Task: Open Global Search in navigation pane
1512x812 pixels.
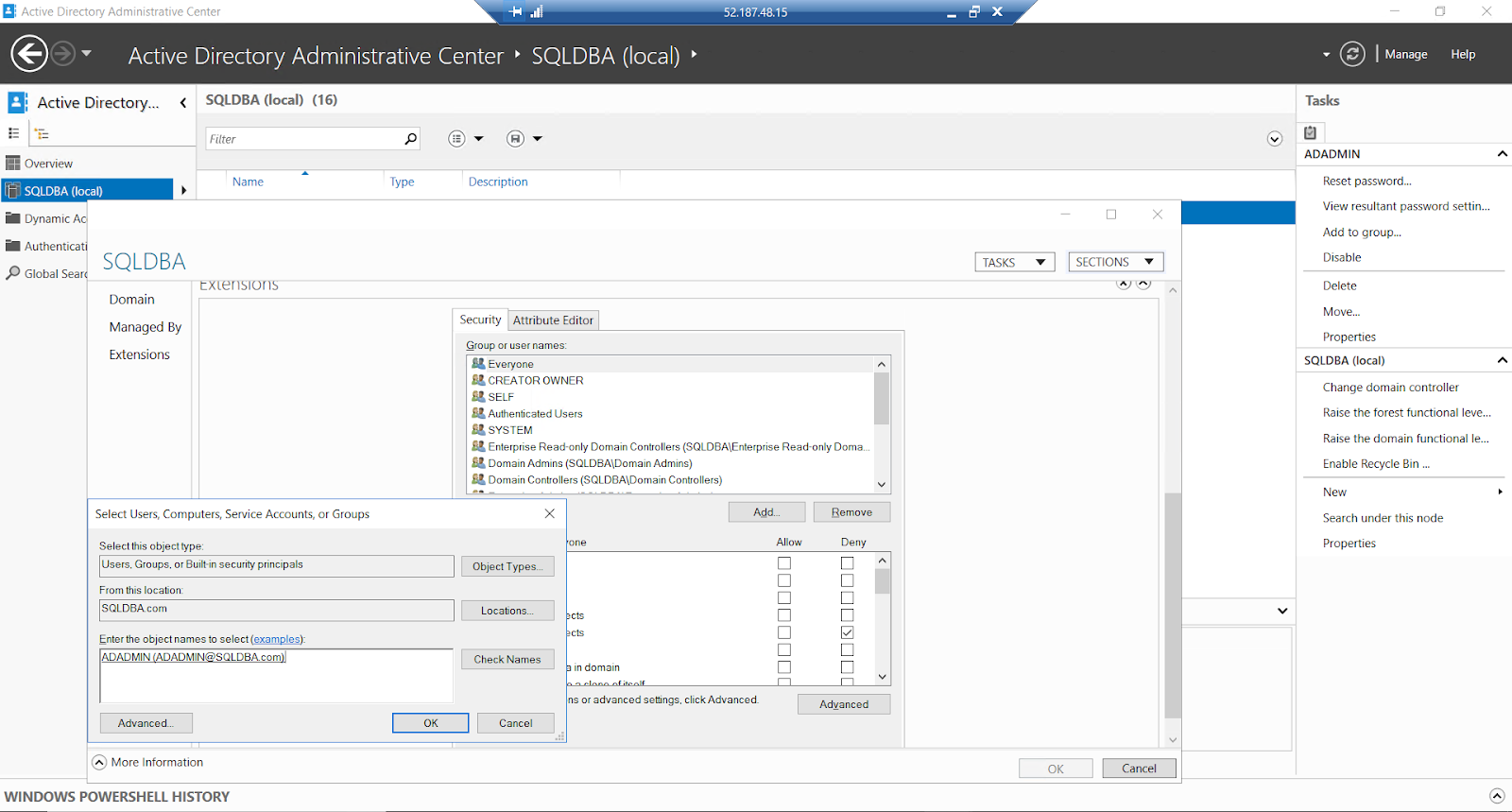Action: (x=46, y=273)
